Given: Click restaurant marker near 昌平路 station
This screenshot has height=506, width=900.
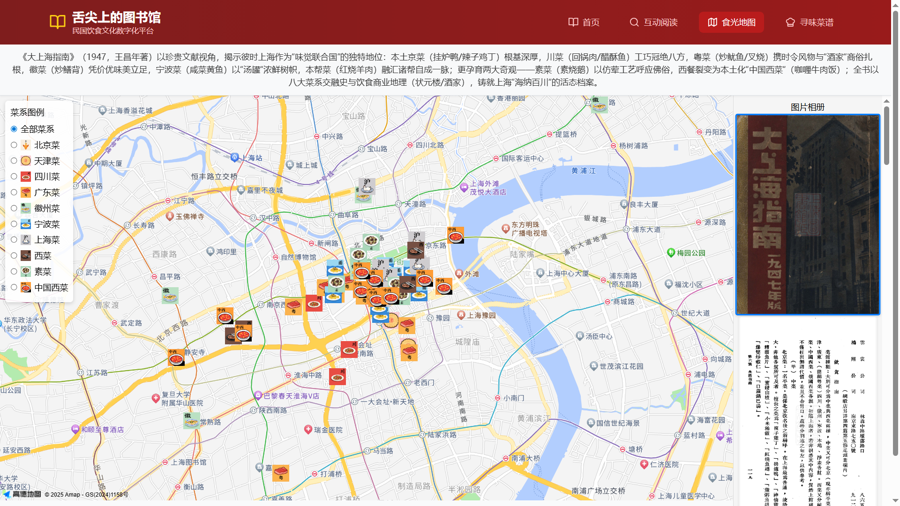Looking at the screenshot, I should click(x=170, y=295).
